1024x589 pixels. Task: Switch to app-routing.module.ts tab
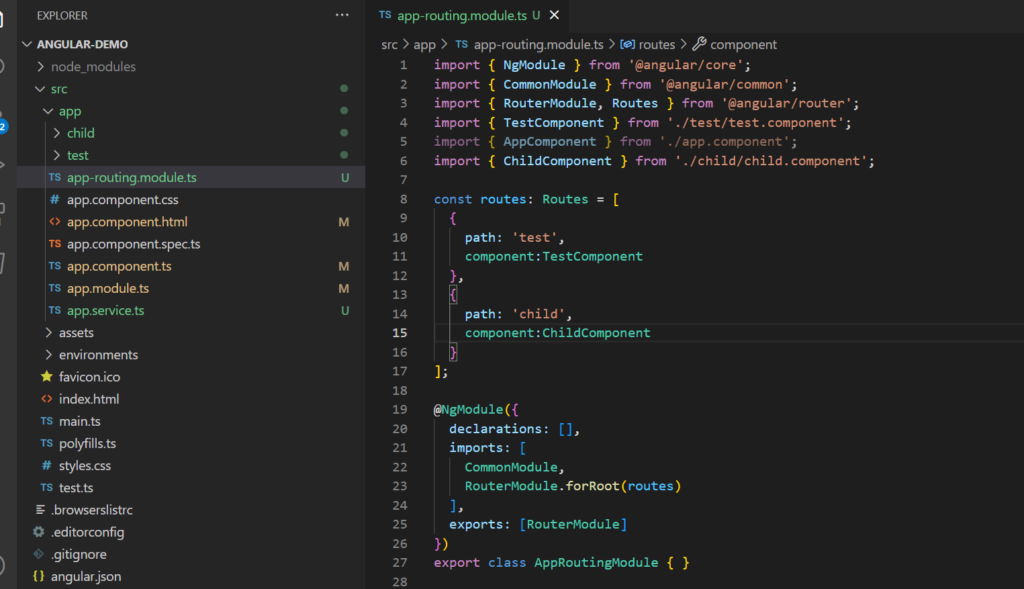tap(460, 15)
